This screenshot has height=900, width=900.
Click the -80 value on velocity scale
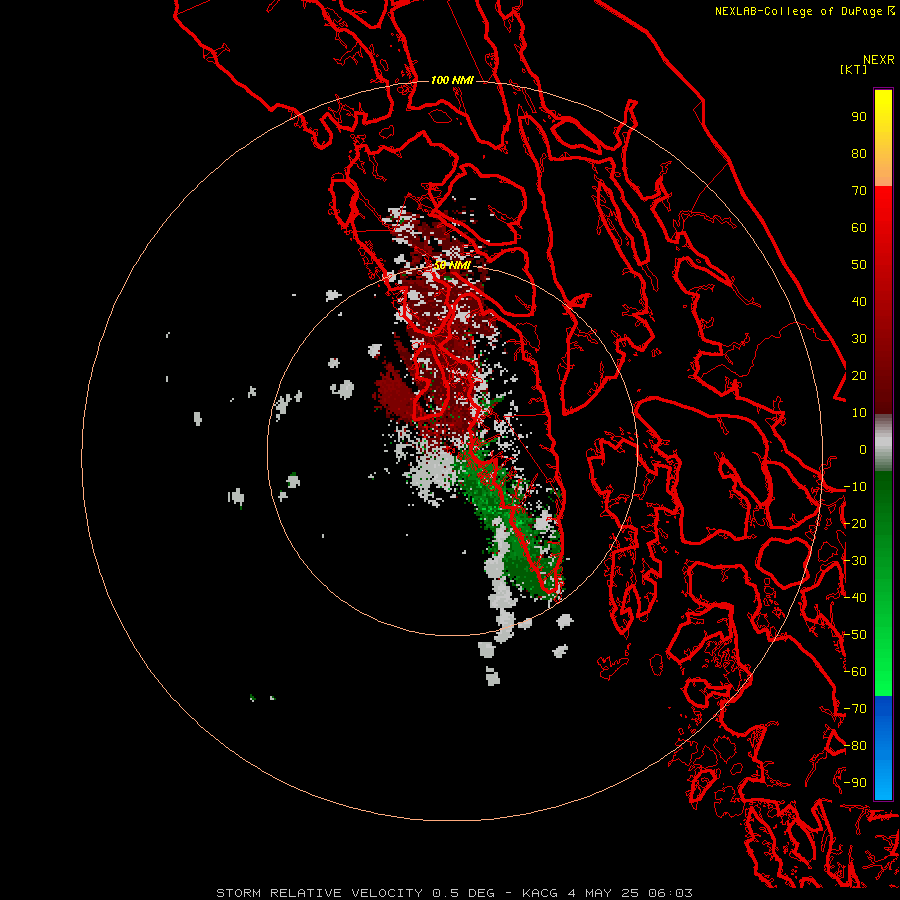pos(855,746)
